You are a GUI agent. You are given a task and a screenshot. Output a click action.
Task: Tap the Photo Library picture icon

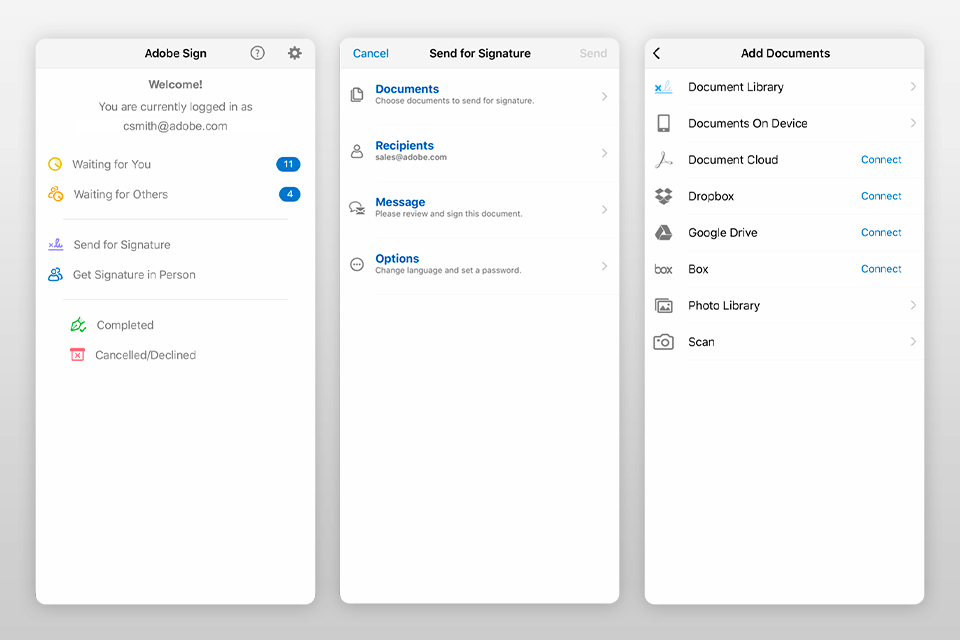[x=664, y=306]
